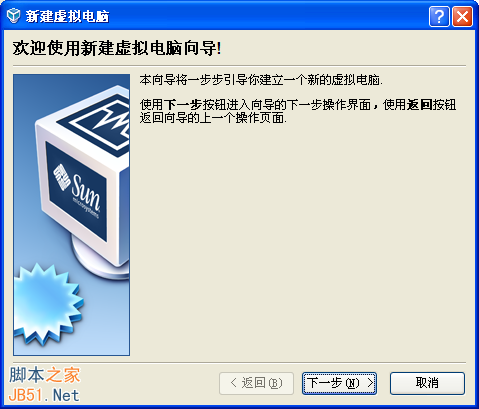The width and height of the screenshot is (479, 409).
Task: Click the window title 新建虚拟电脑
Action: 67,16
